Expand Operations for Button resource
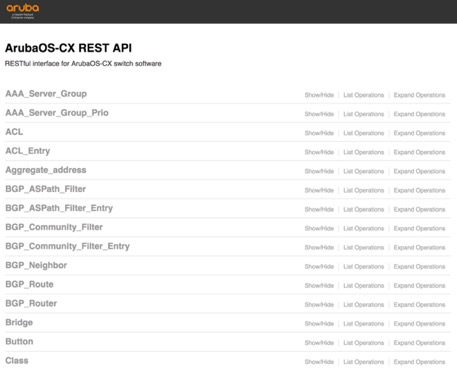457x369 pixels. pyautogui.click(x=419, y=343)
